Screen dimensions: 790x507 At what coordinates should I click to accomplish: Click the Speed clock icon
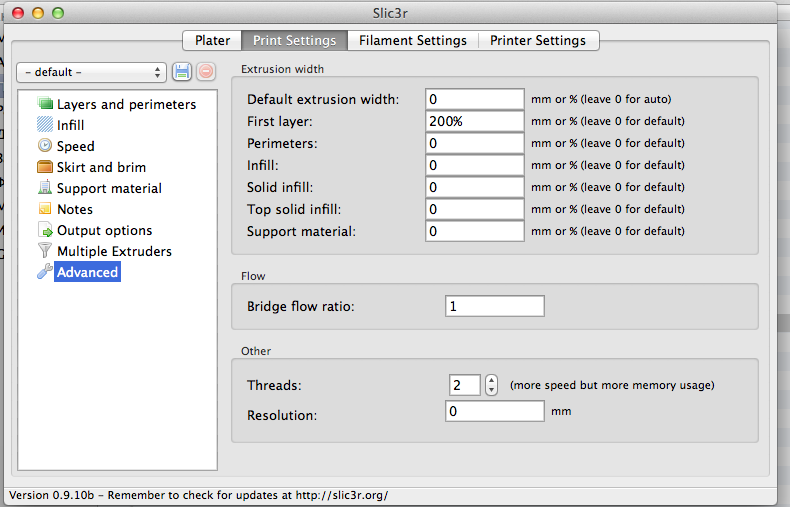pos(45,146)
